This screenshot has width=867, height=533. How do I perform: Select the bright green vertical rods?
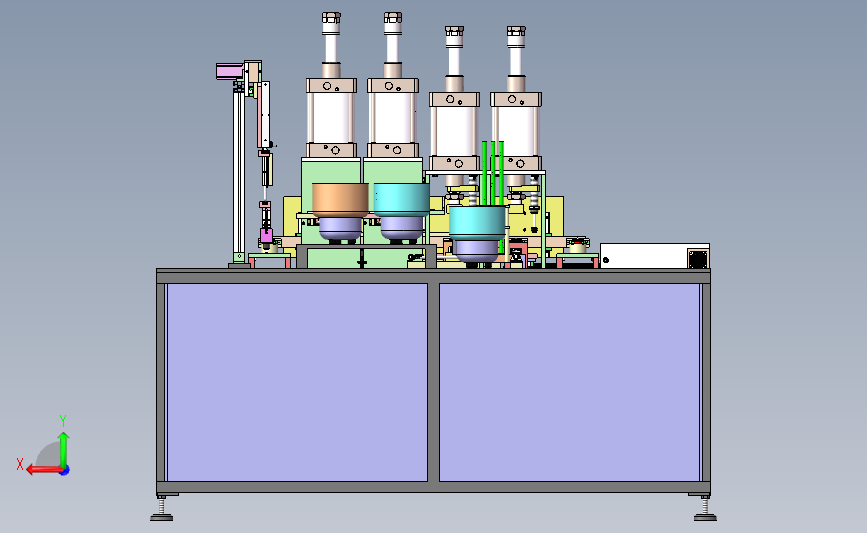493,173
